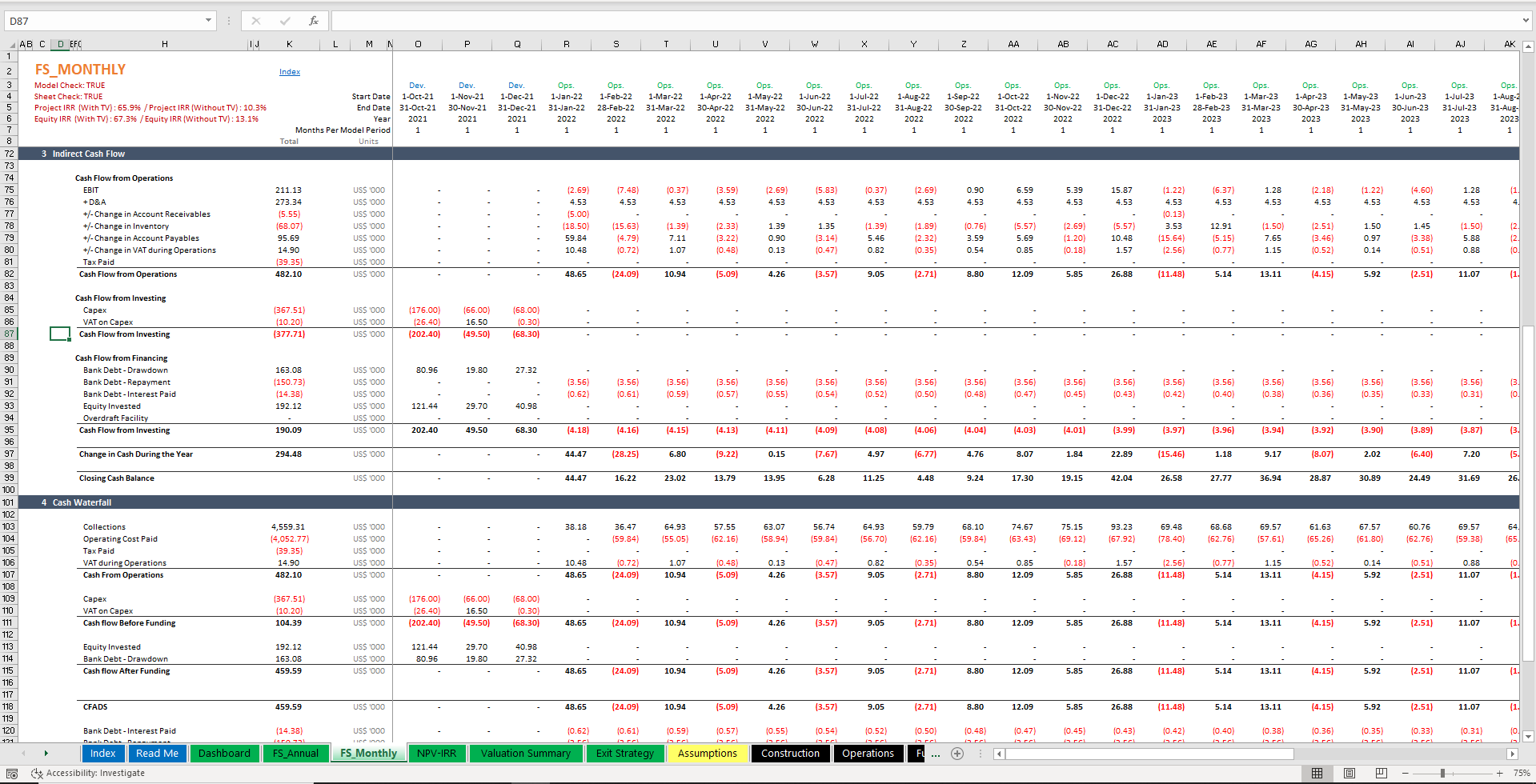Click the next sheet tab navigation arrow
The width and height of the screenshot is (1536, 784).
pyautogui.click(x=46, y=754)
